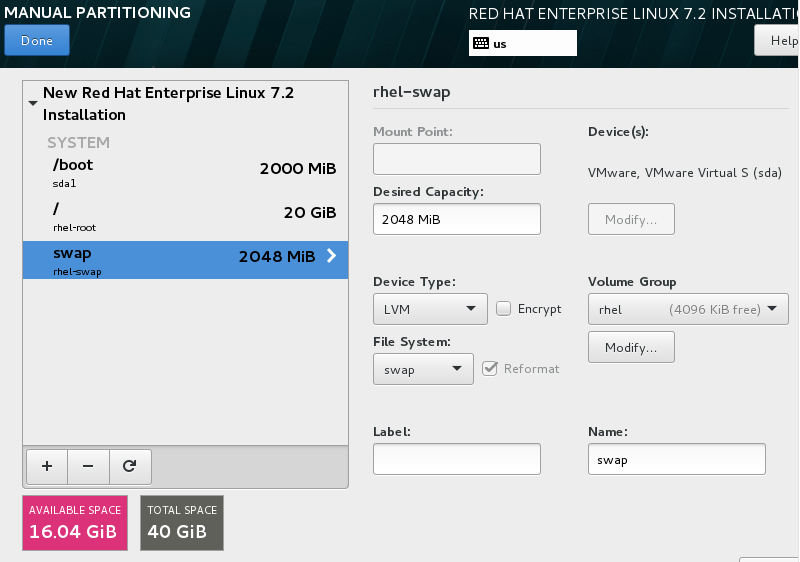Screen dimensions: 800x562
Task: Click the Desired Capacity field
Action: 457,219
